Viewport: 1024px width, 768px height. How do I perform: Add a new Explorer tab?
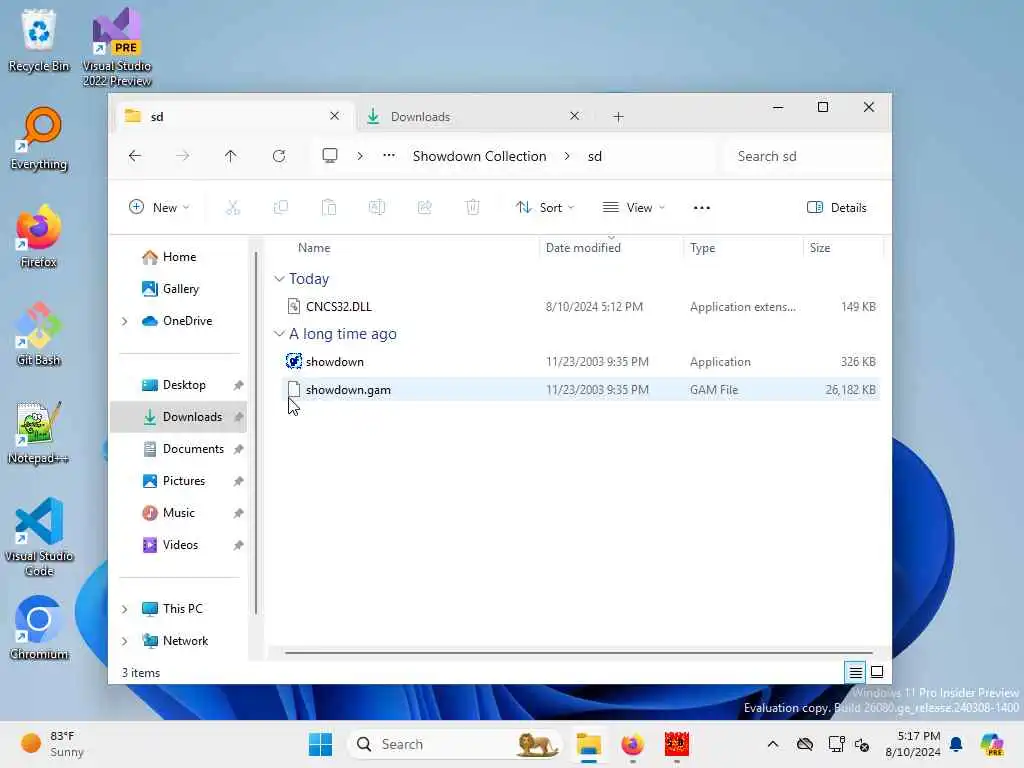[x=618, y=117]
